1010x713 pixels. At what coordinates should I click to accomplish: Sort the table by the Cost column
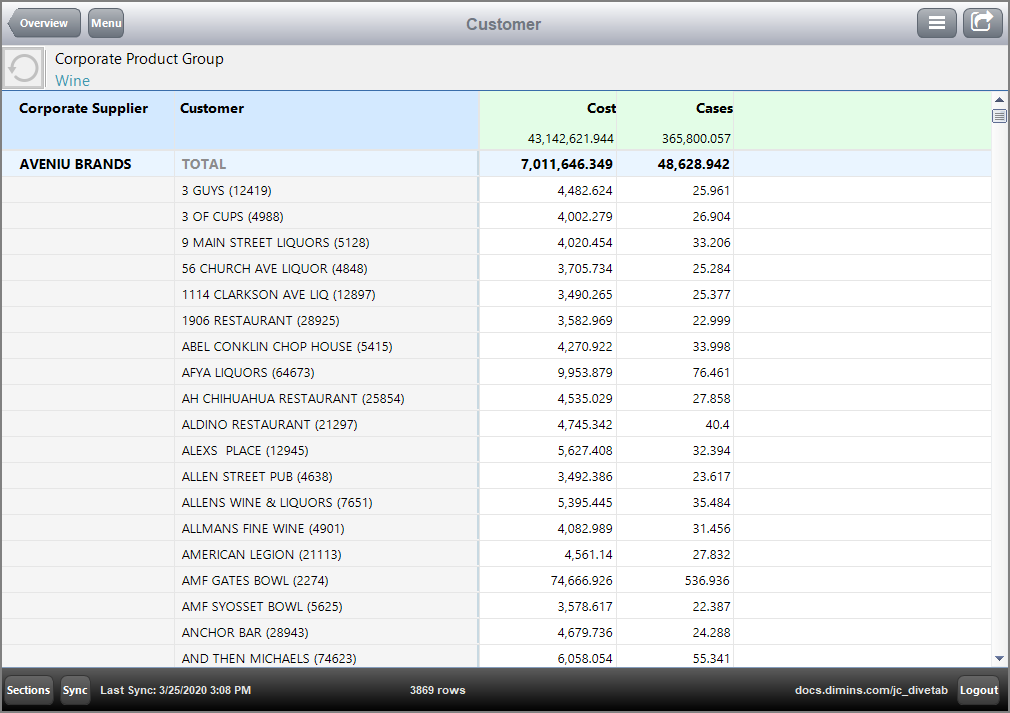[601, 108]
